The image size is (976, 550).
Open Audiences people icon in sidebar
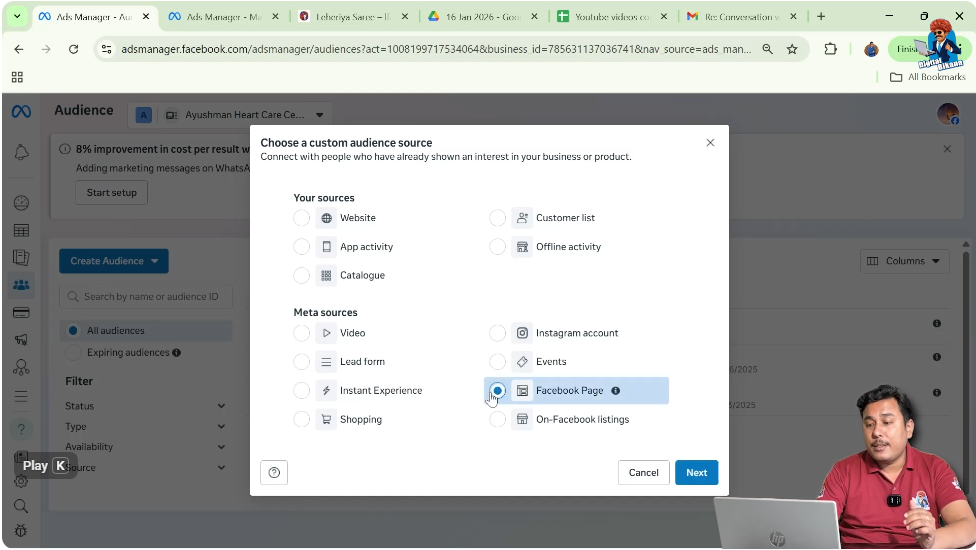pos(21,285)
